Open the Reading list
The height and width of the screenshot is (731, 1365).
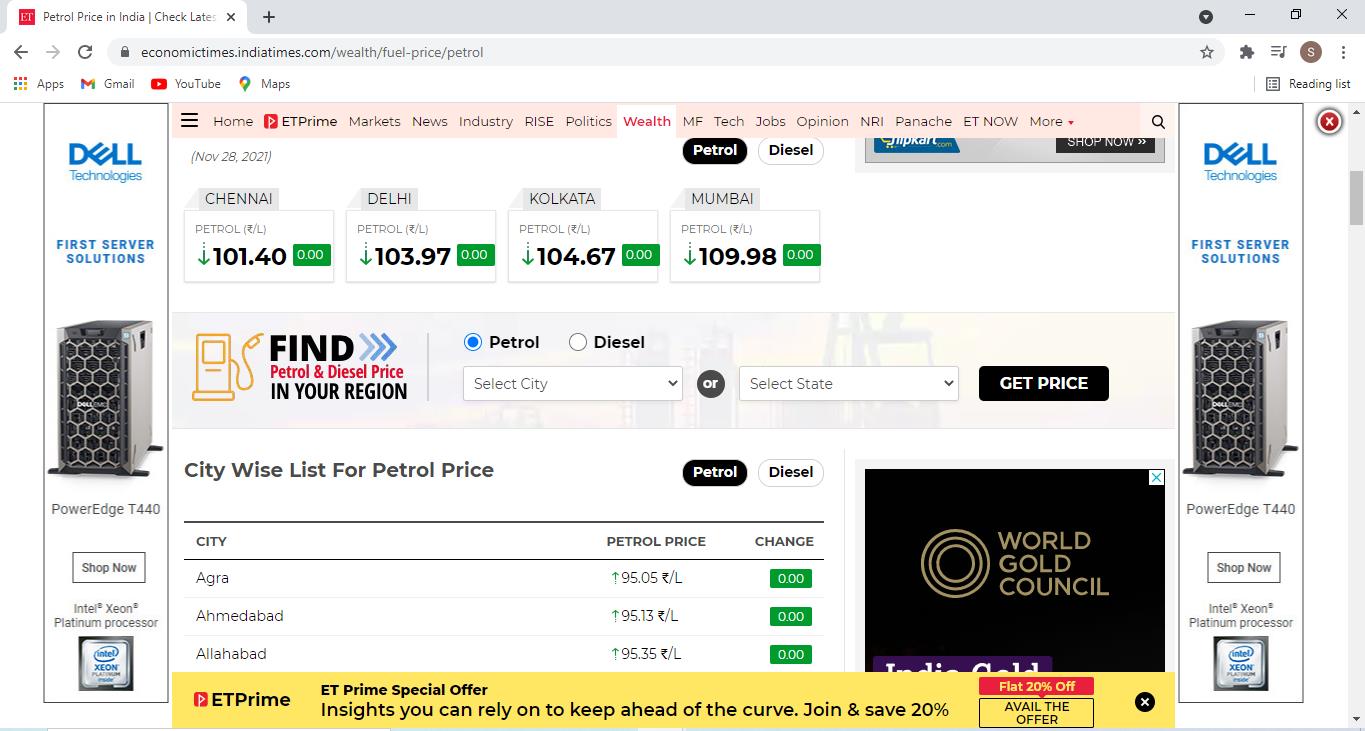tap(1308, 84)
